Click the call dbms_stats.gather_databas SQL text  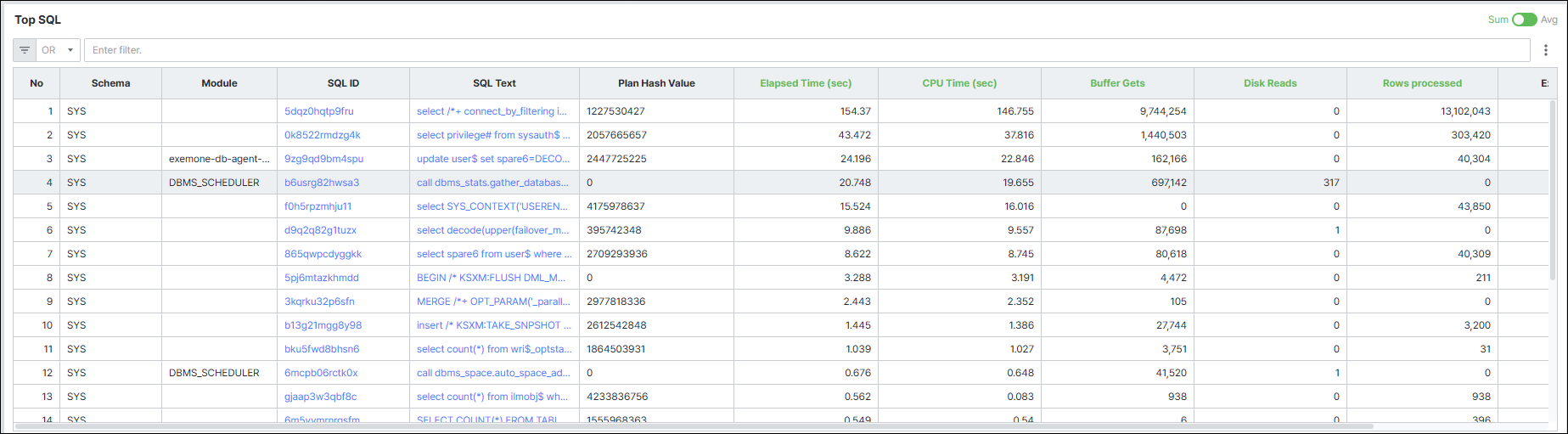[x=492, y=183]
